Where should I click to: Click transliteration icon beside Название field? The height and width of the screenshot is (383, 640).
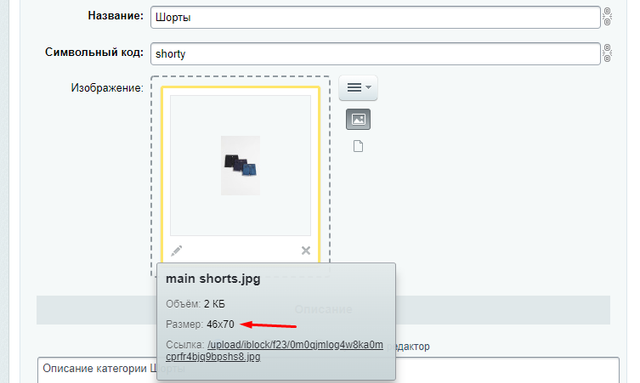point(607,17)
